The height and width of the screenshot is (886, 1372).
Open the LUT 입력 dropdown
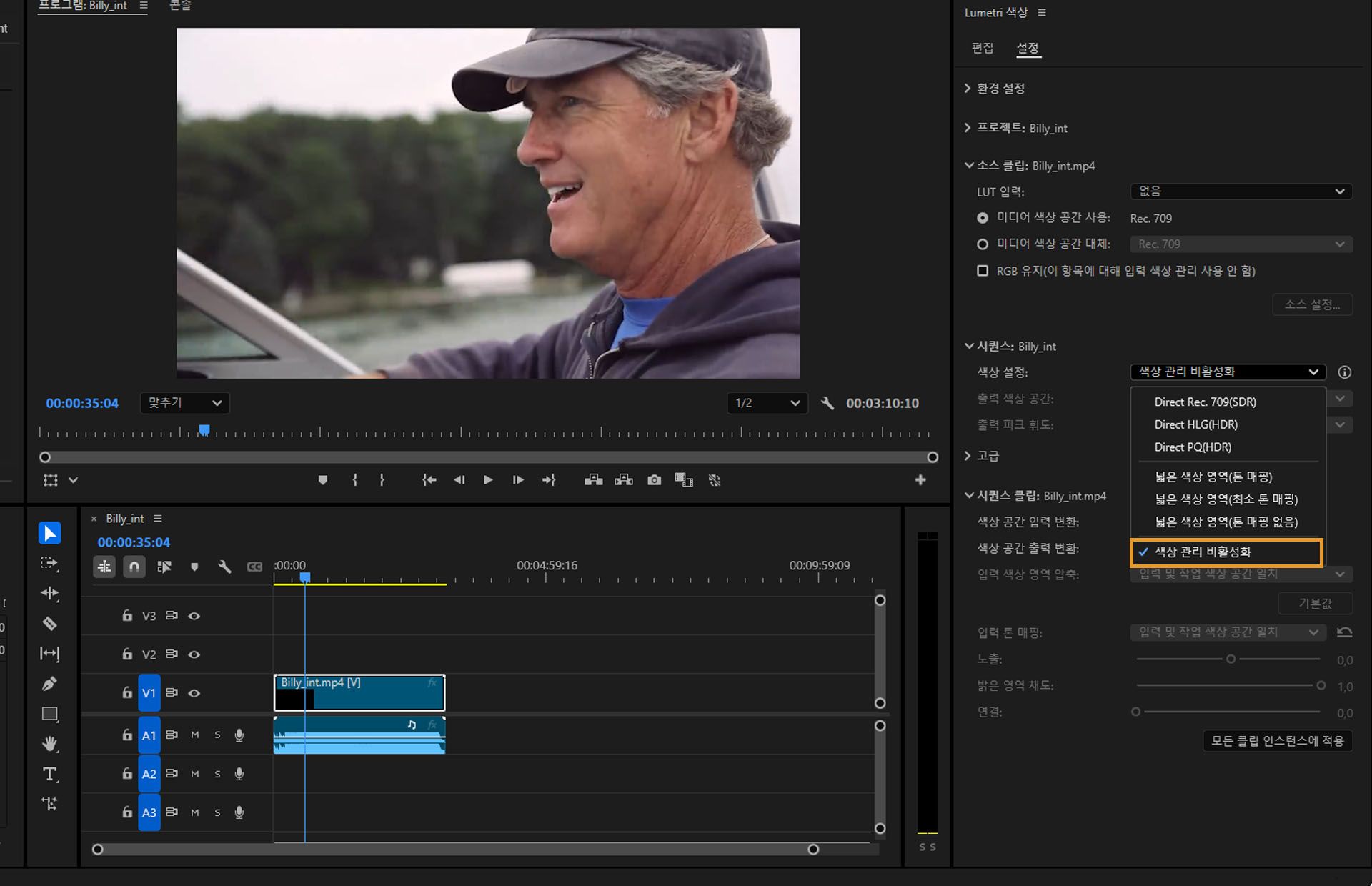(x=1241, y=191)
